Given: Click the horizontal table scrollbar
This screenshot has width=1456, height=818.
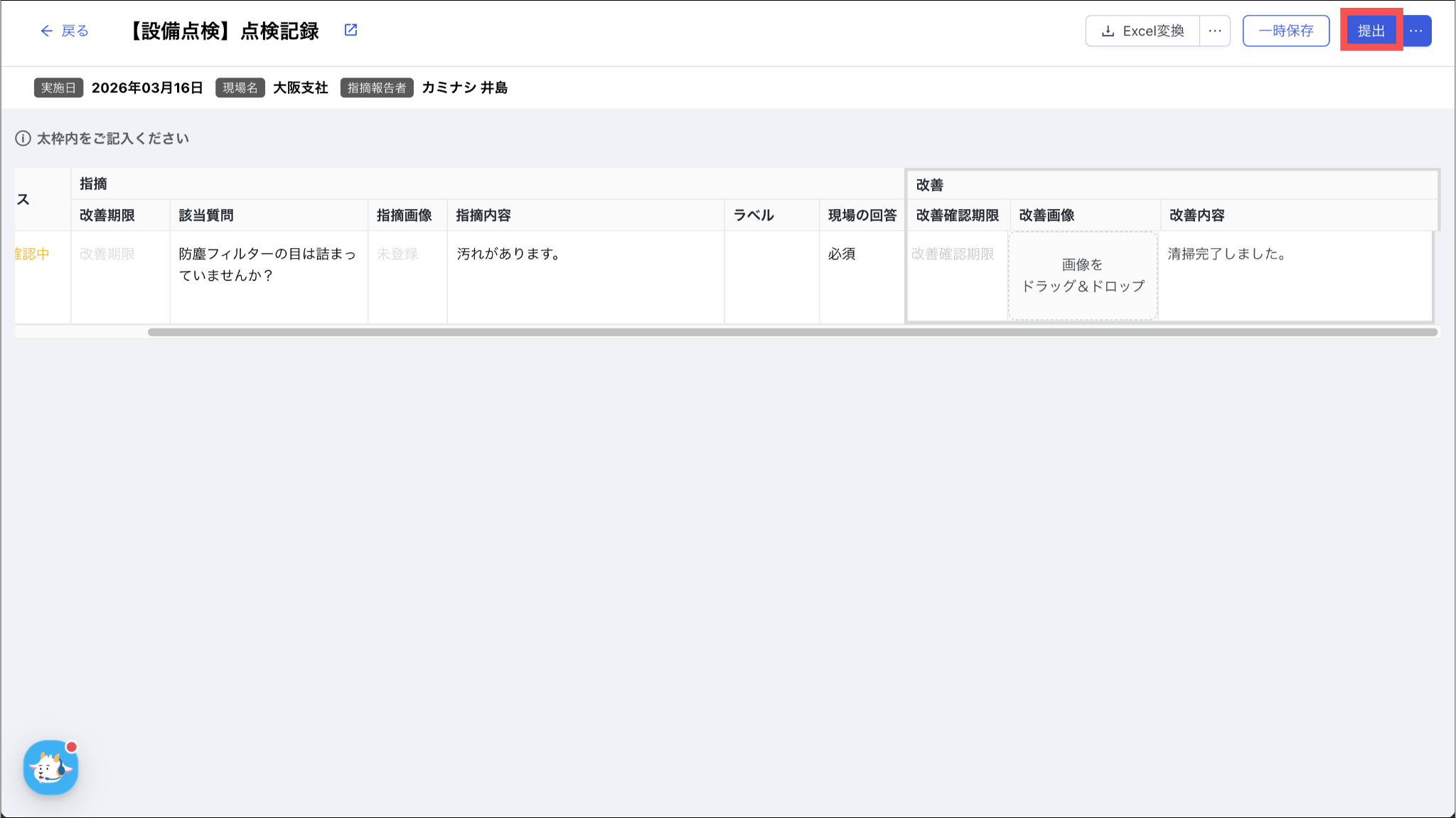Looking at the screenshot, I should tap(792, 332).
